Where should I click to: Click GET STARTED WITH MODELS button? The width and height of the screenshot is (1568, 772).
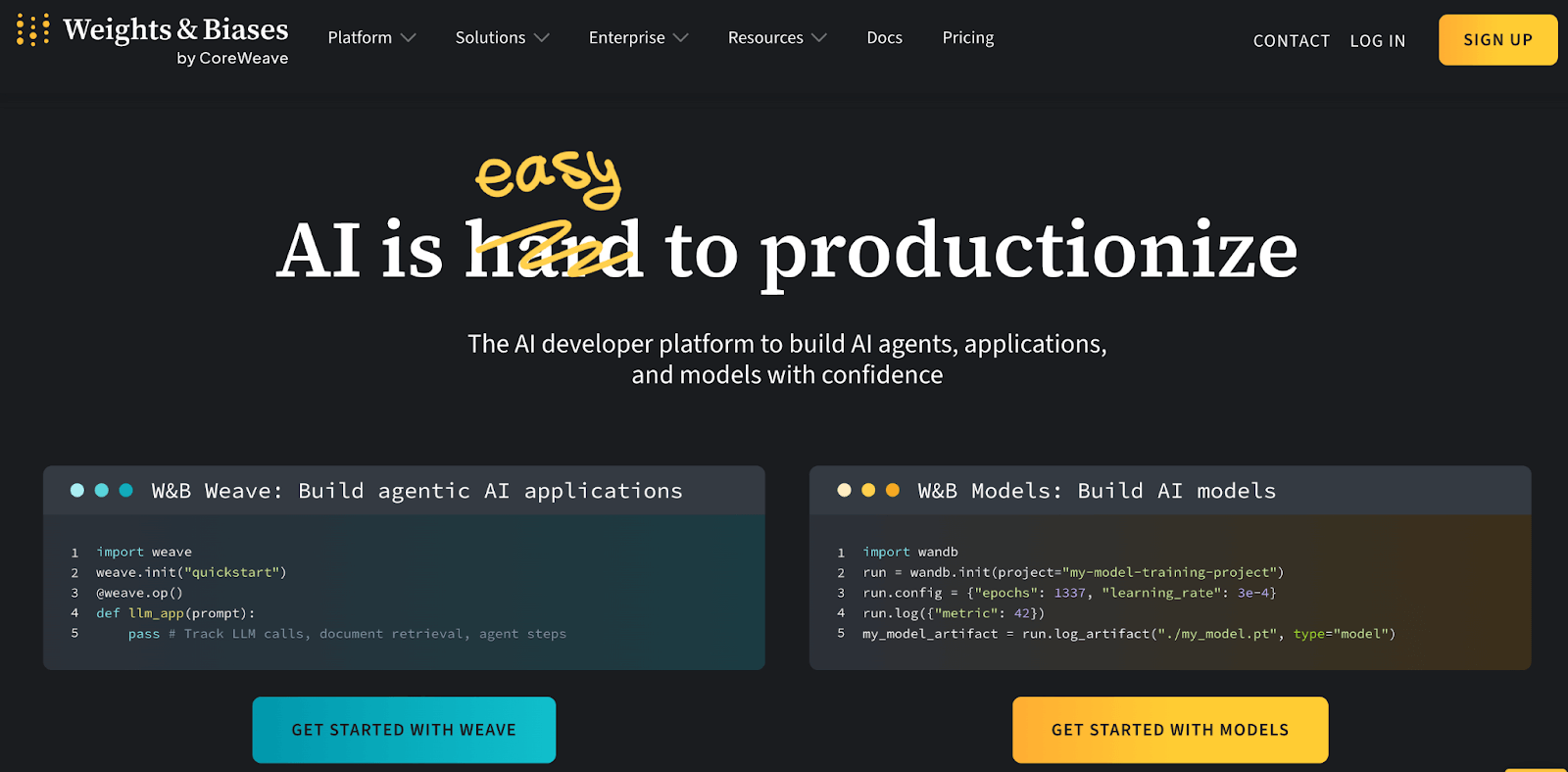pyautogui.click(x=1170, y=730)
